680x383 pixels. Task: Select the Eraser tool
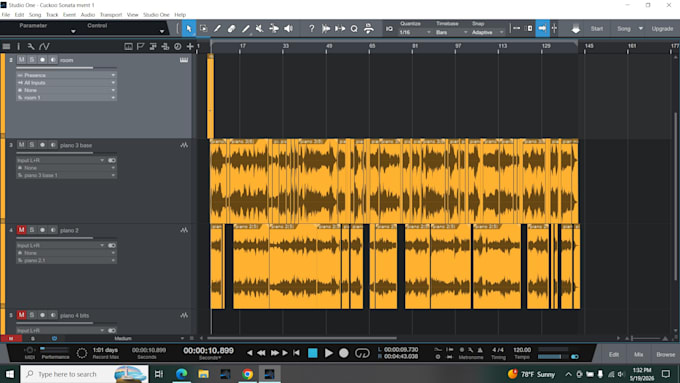click(231, 29)
